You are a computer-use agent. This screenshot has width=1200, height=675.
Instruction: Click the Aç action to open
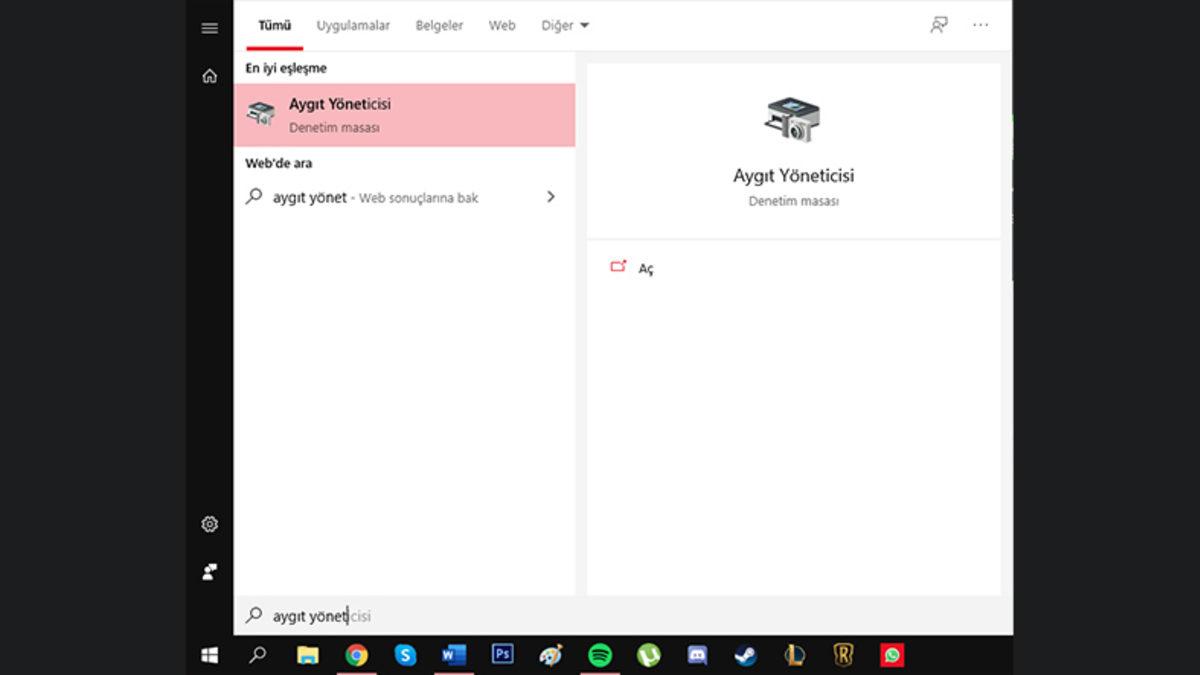[x=645, y=269]
